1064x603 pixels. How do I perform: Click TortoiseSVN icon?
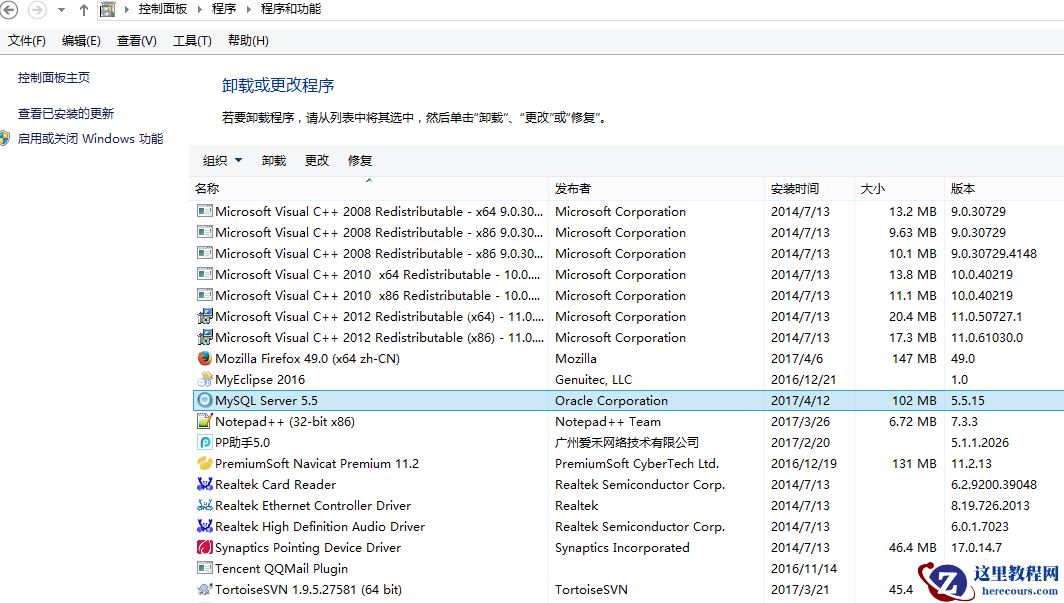[204, 589]
